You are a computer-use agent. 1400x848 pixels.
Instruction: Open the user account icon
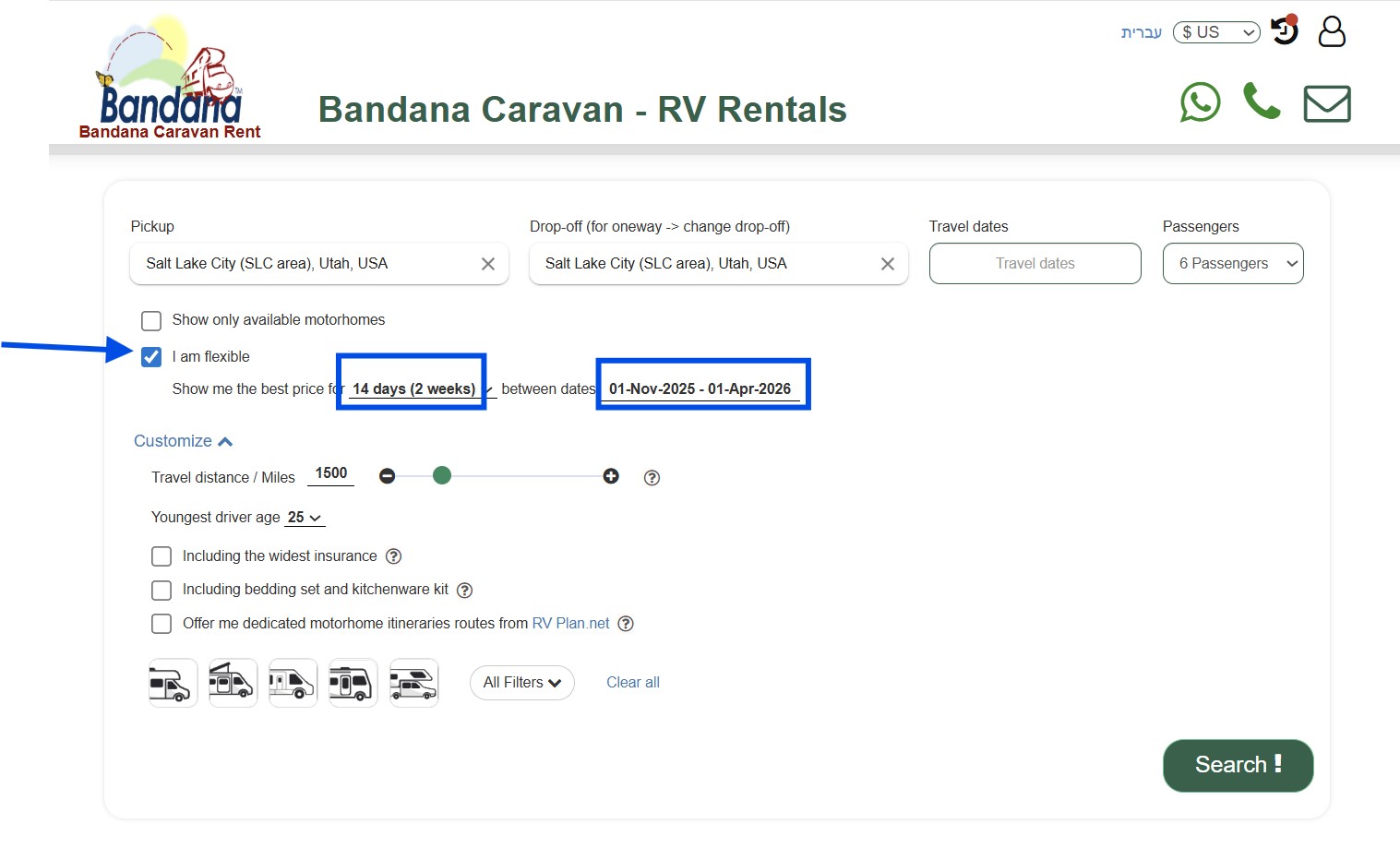tap(1331, 31)
